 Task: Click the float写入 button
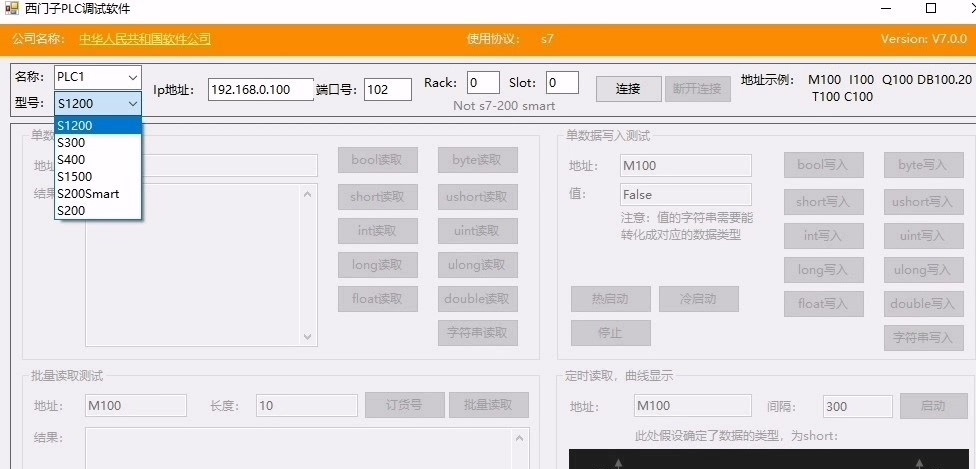[824, 304]
